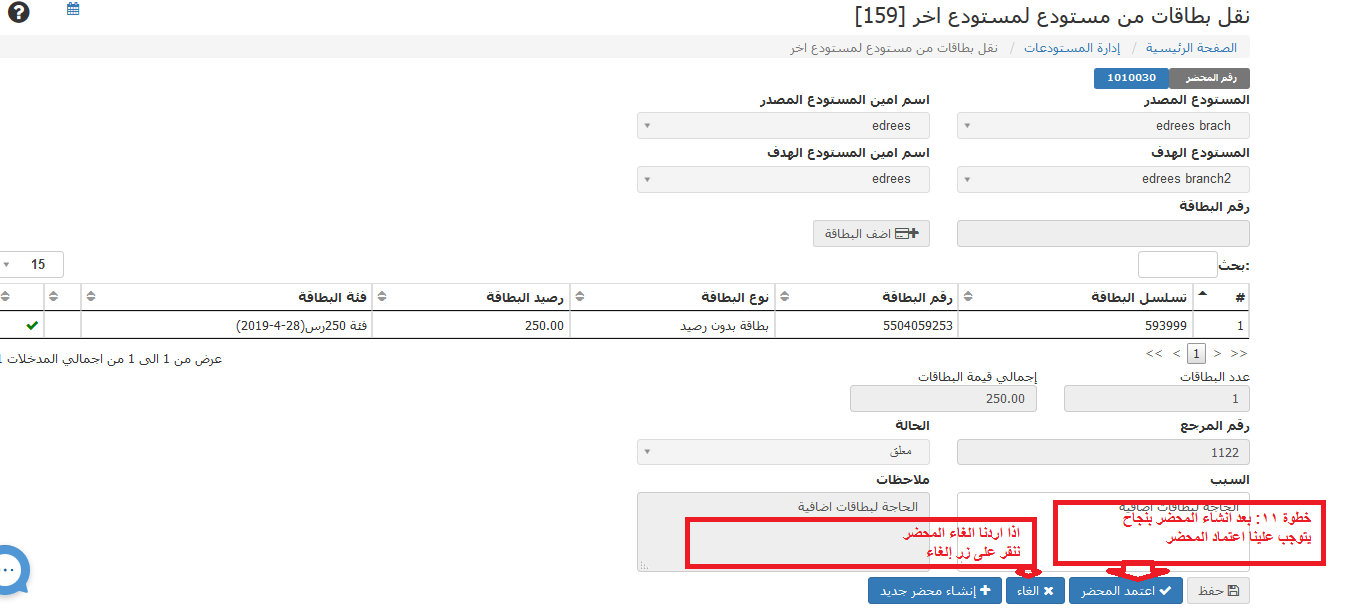Sort by فئة البطاقة column
1360x615 pixels.
pyautogui.click(x=226, y=297)
